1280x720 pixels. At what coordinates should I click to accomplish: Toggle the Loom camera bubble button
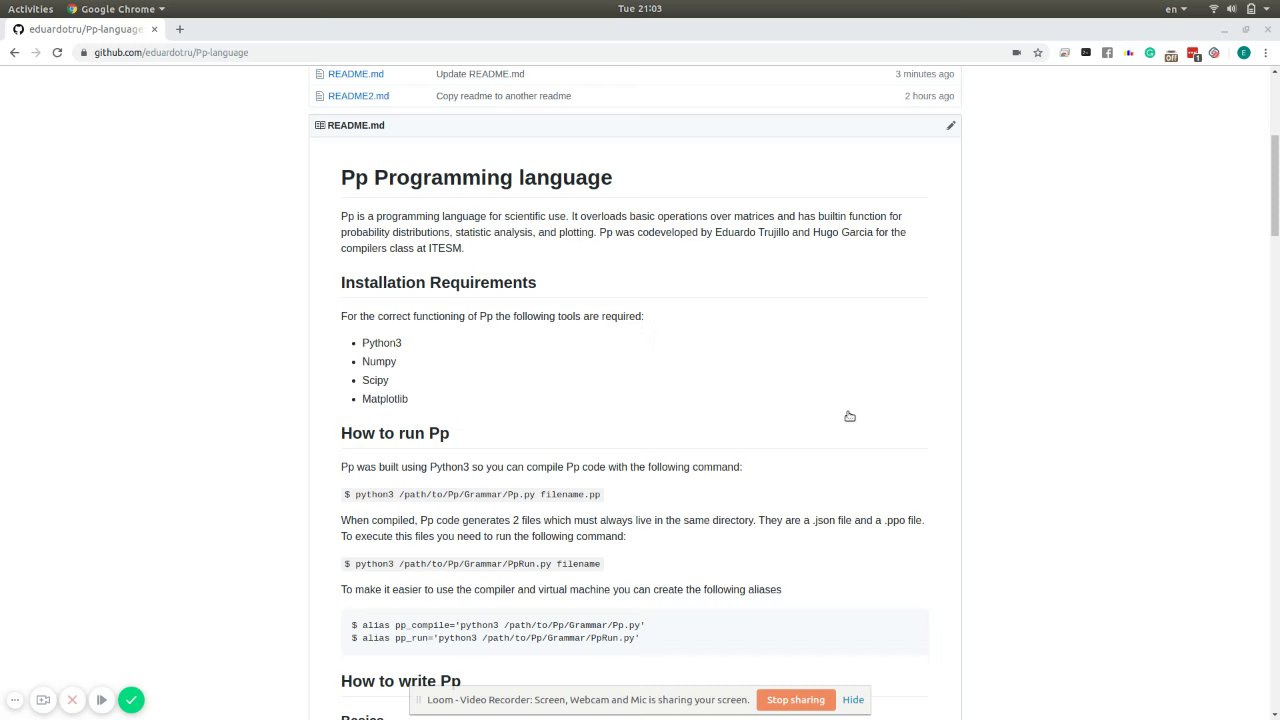click(43, 700)
